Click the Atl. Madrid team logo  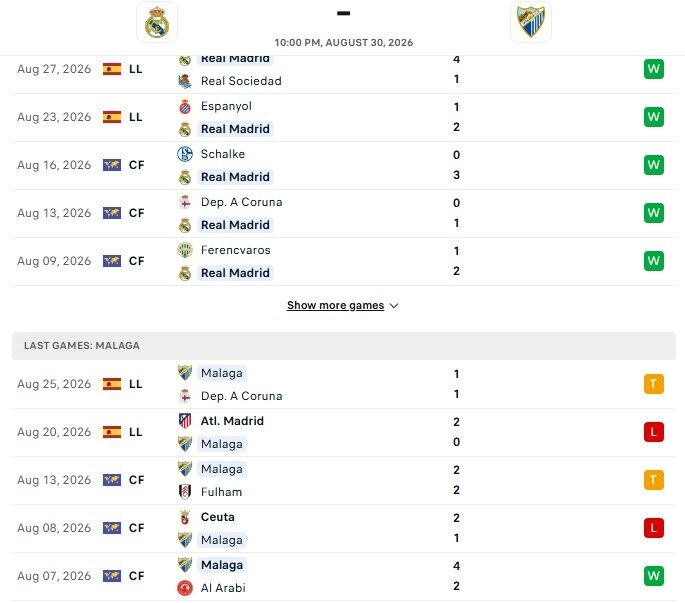tap(185, 421)
